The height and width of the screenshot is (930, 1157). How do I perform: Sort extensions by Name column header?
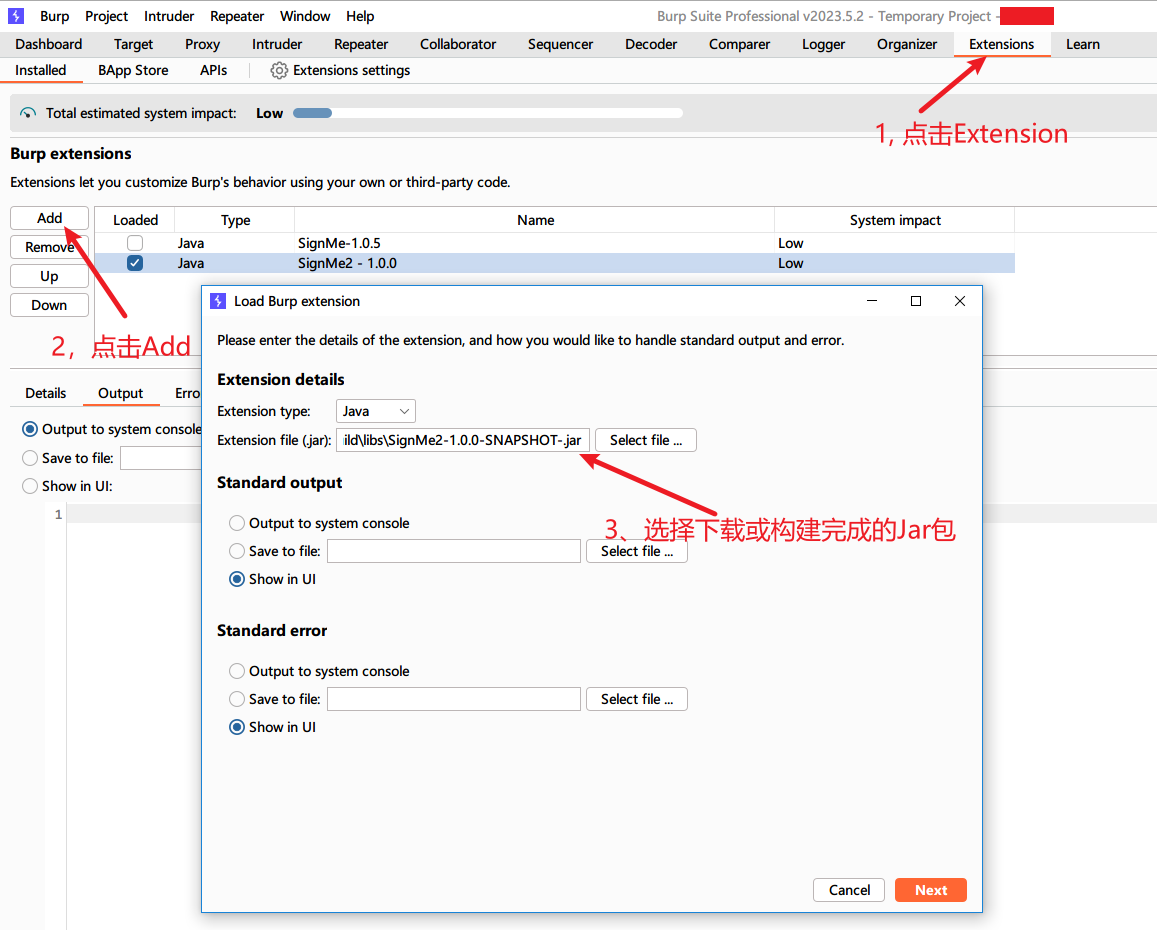(x=535, y=220)
